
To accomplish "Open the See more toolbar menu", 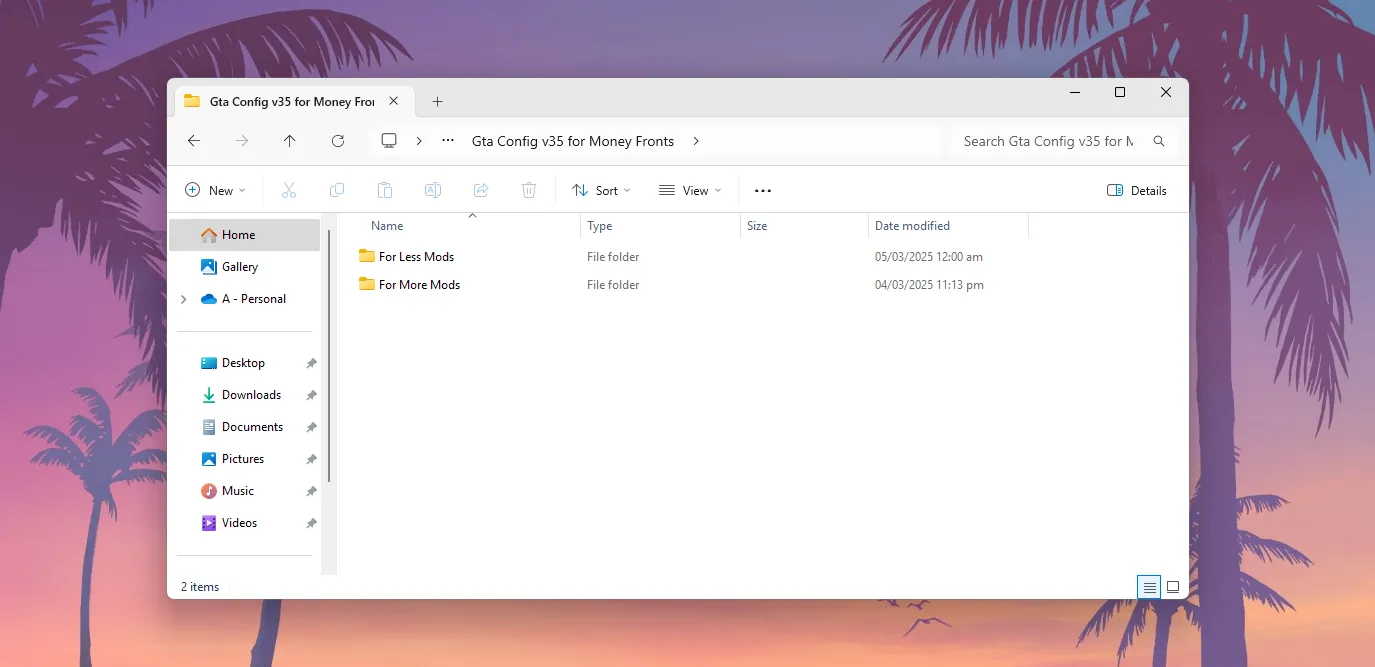I will click(762, 190).
